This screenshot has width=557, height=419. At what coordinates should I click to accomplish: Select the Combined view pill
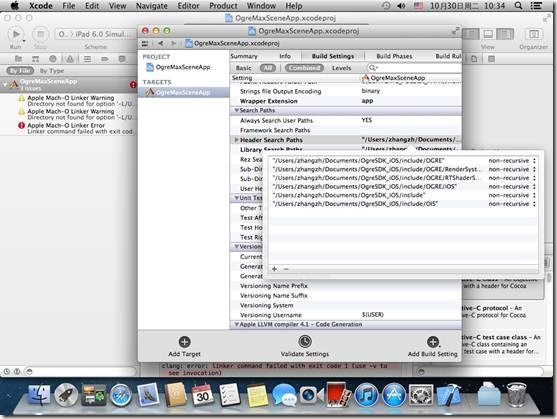tap(304, 68)
